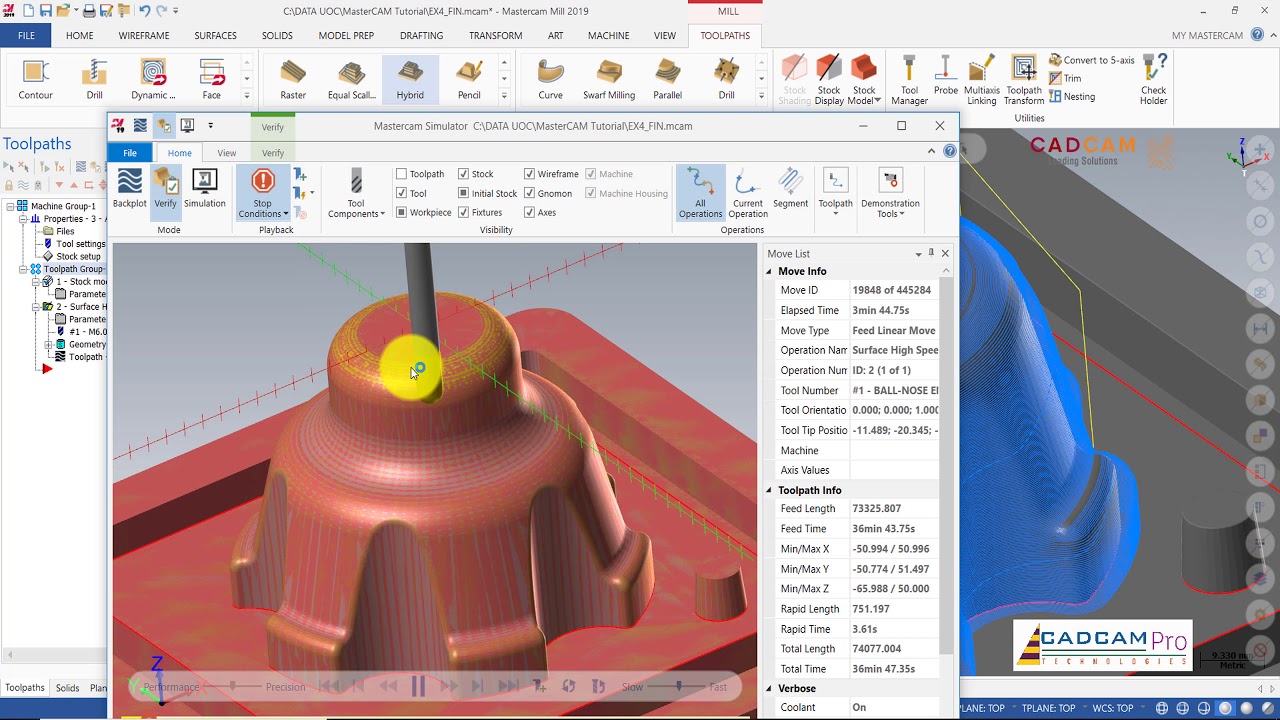This screenshot has width=1280, height=720.
Task: Open Demonstration Tools dropdown
Action: pyautogui.click(x=890, y=208)
